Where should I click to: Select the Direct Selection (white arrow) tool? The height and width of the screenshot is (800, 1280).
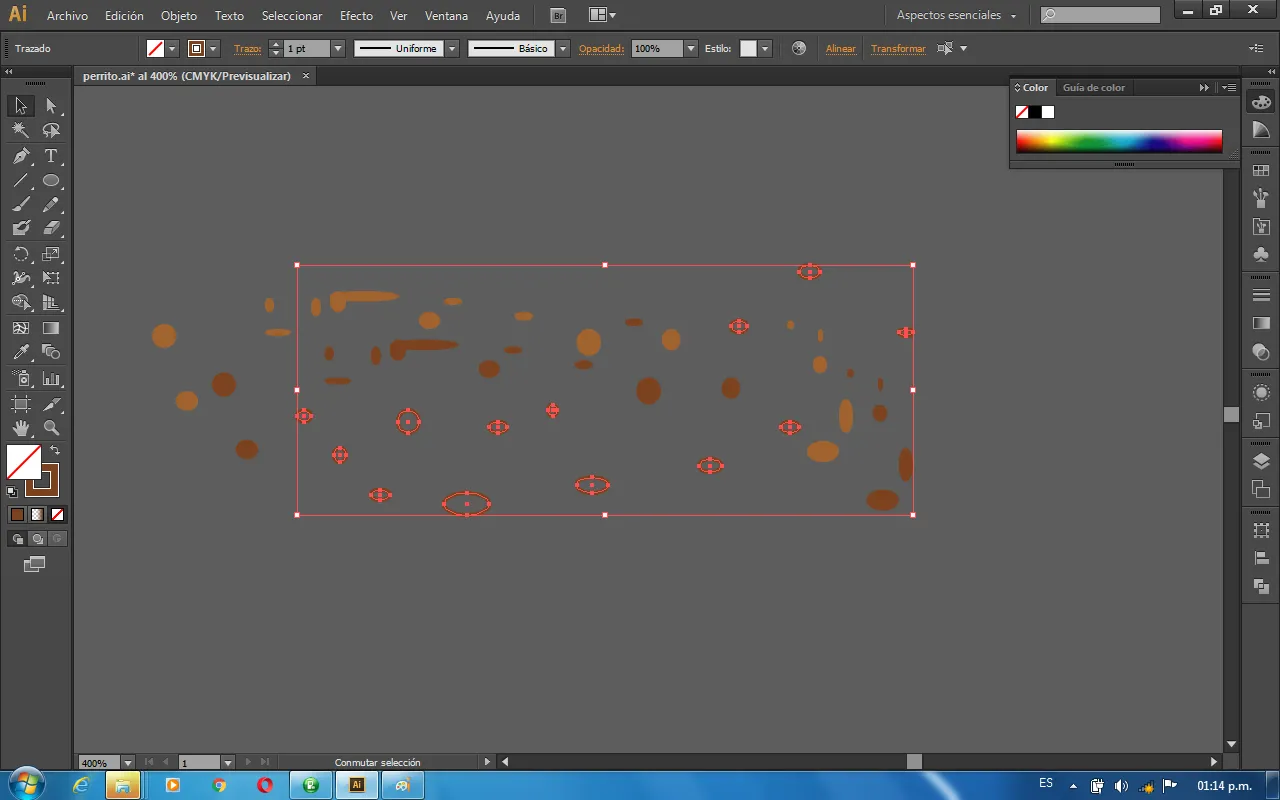[x=51, y=106]
